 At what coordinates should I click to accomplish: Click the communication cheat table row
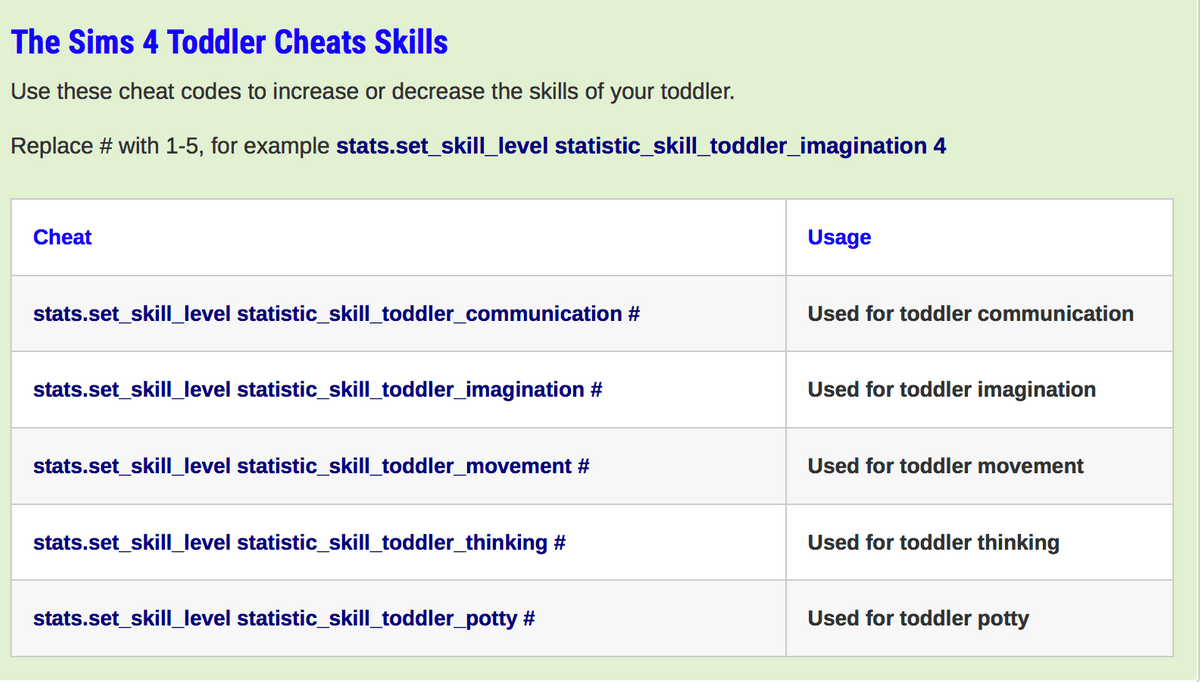(590, 313)
